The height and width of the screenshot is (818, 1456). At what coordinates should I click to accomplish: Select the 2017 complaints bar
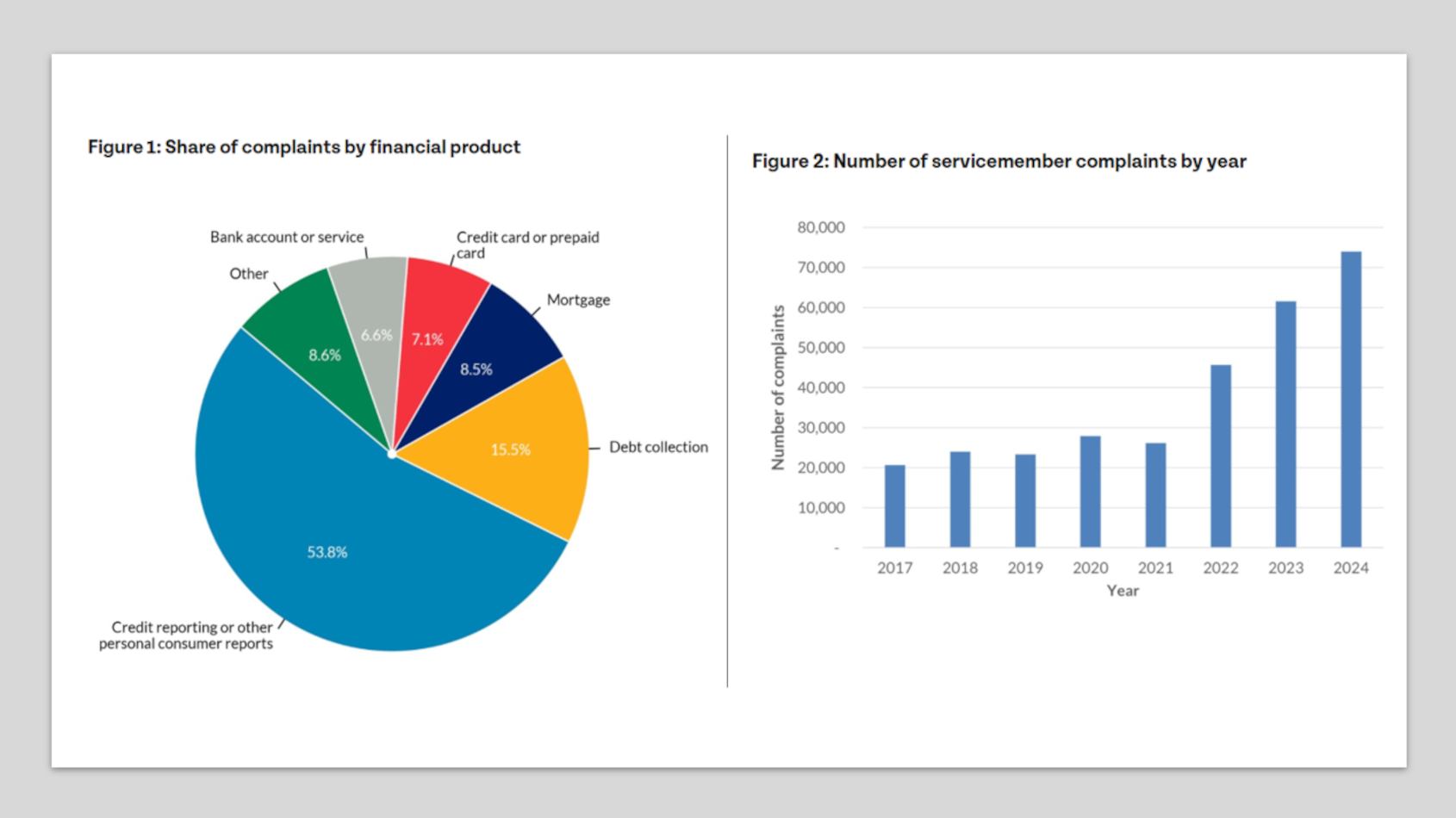[x=894, y=506]
